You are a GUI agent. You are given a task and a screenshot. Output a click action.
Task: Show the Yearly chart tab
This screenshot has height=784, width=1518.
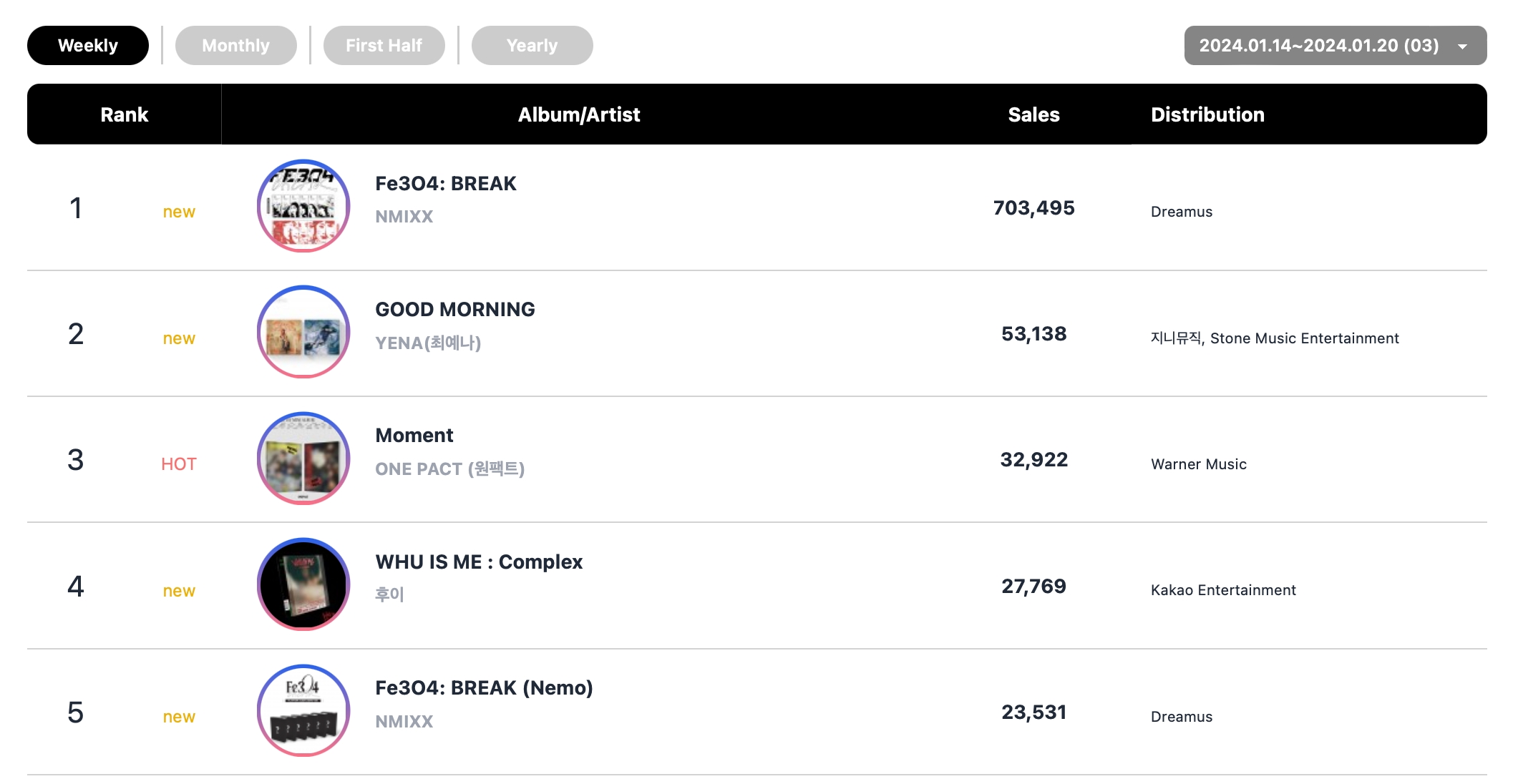532,46
